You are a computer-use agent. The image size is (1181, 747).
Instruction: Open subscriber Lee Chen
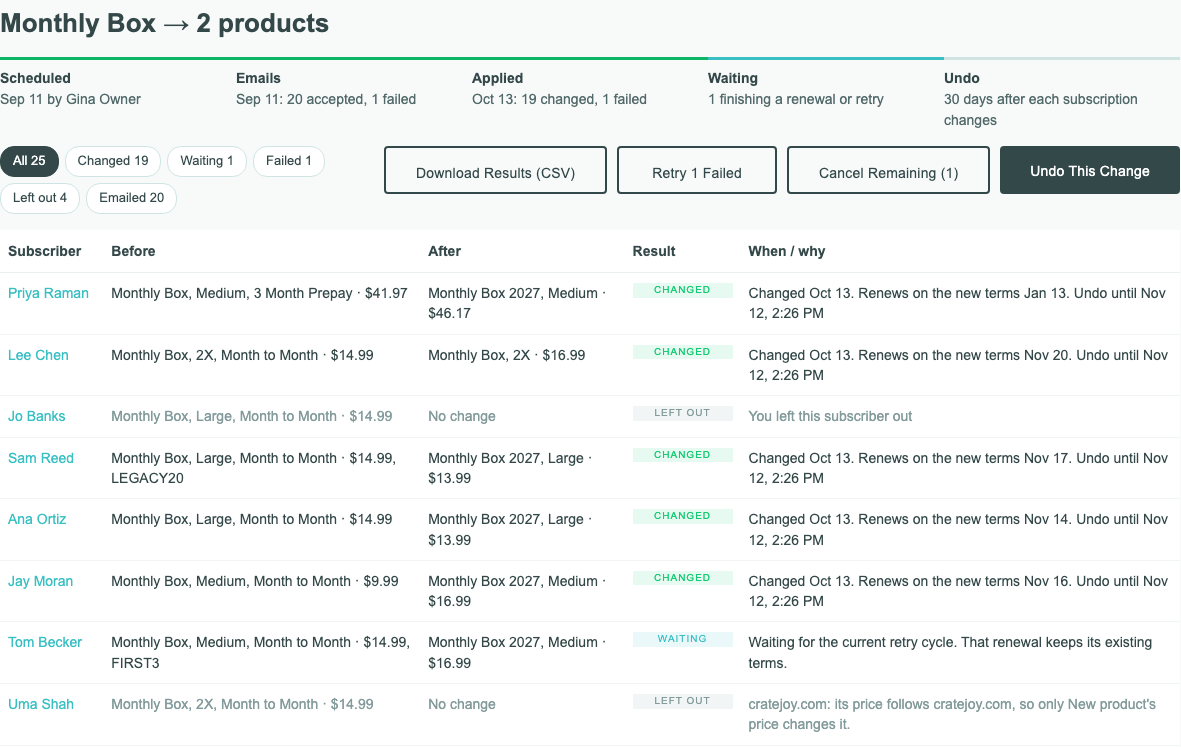click(38, 355)
